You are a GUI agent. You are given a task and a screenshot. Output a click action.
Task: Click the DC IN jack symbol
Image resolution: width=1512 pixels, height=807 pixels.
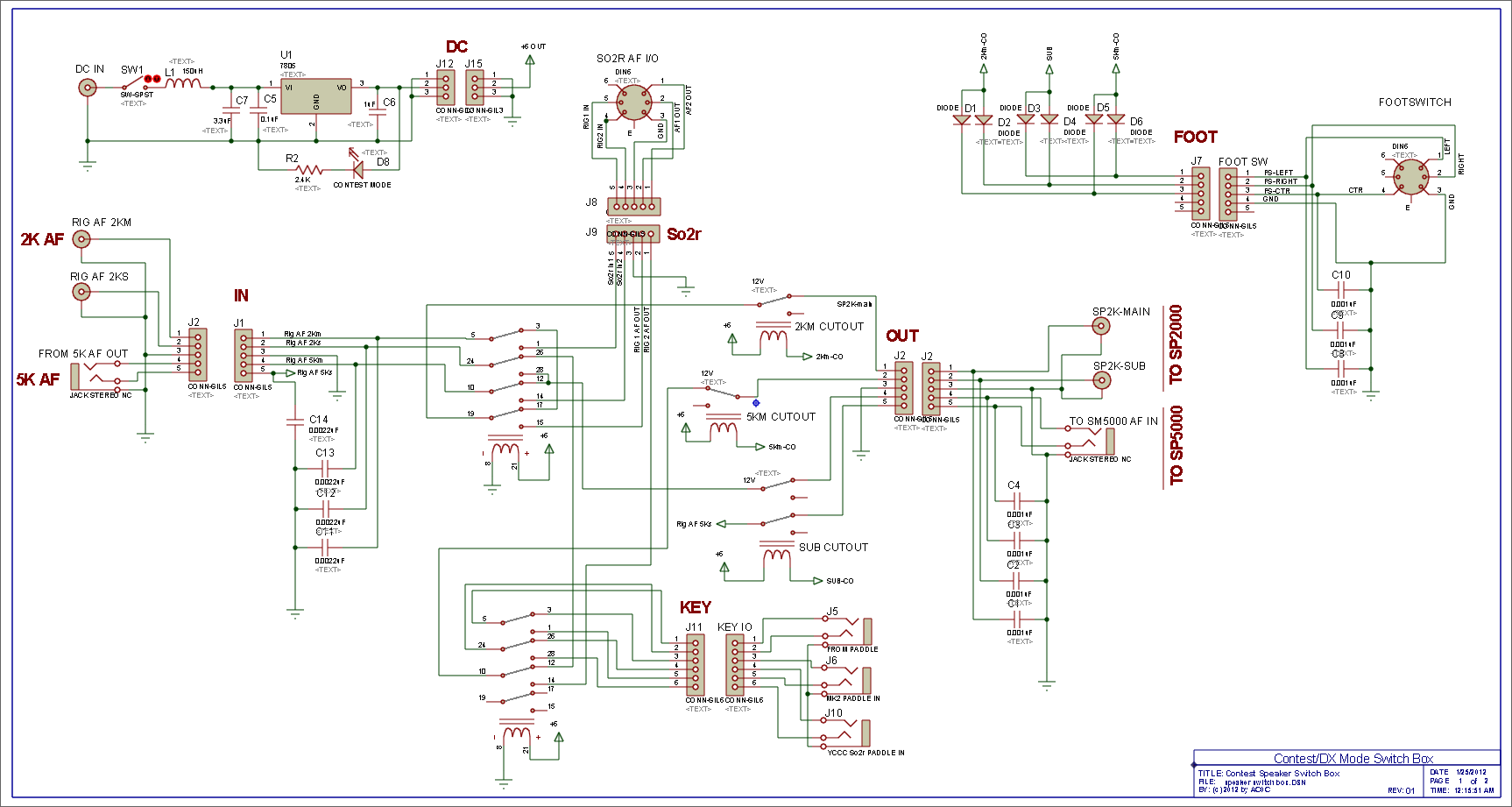[88, 87]
